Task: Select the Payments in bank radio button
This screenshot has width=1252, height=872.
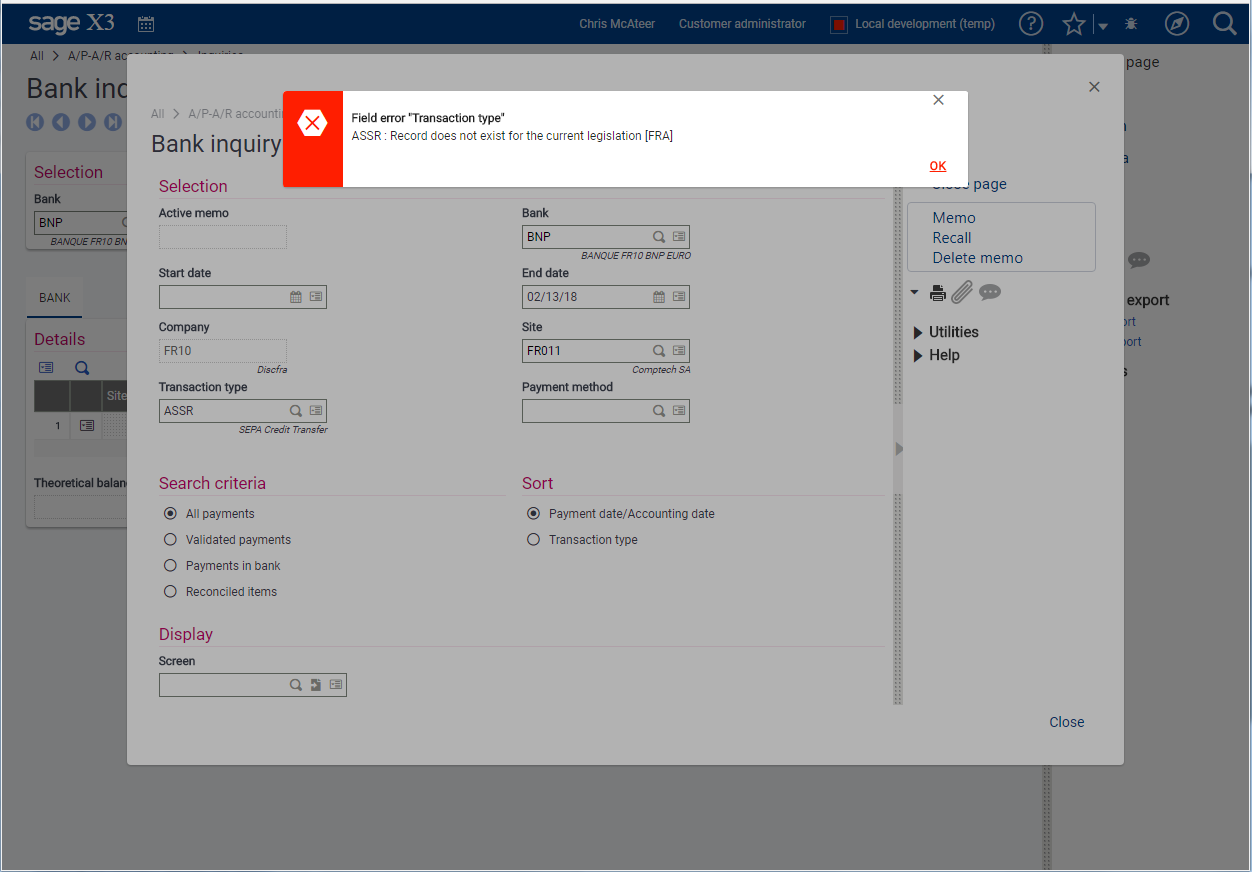Action: point(170,566)
